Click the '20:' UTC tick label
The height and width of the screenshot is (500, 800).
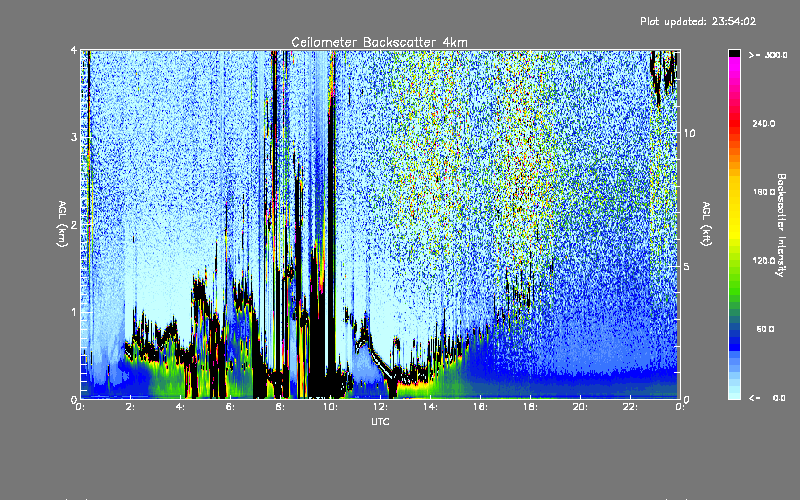tap(580, 407)
